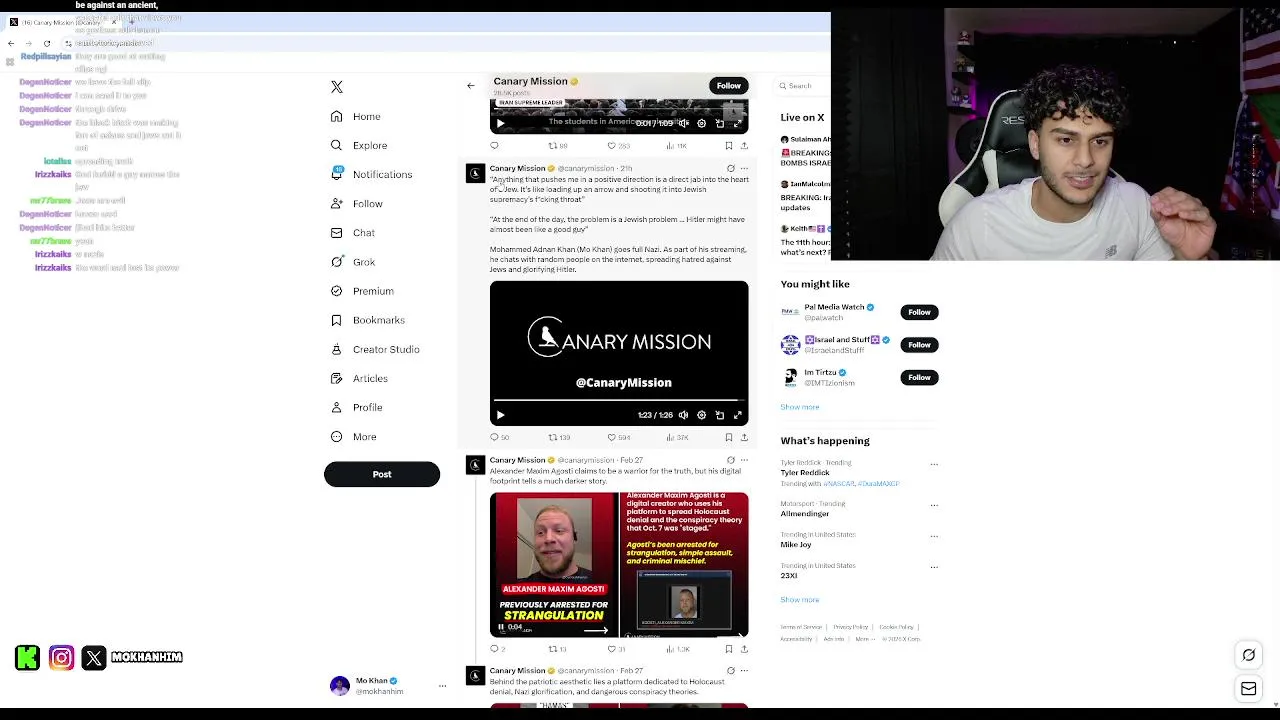Open more options on the 21h post
Image resolution: width=1280 pixels, height=720 pixels.
point(744,168)
